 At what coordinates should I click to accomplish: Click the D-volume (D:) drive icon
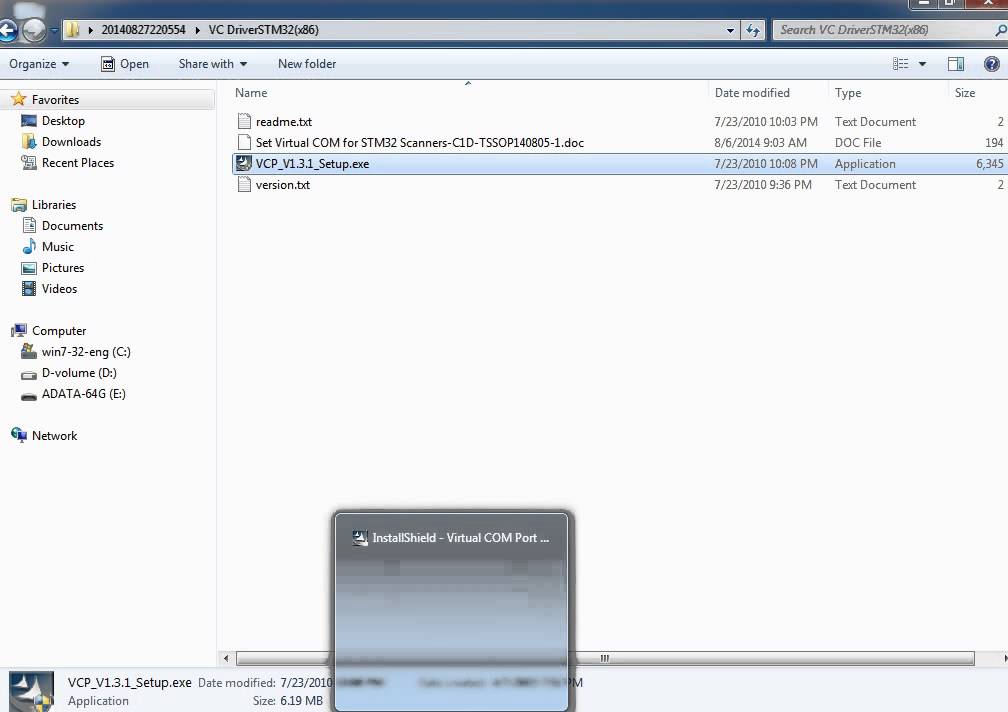(x=29, y=373)
